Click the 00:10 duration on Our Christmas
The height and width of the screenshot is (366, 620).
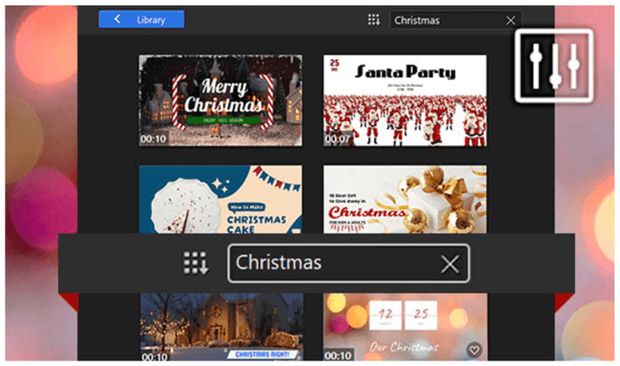[338, 355]
